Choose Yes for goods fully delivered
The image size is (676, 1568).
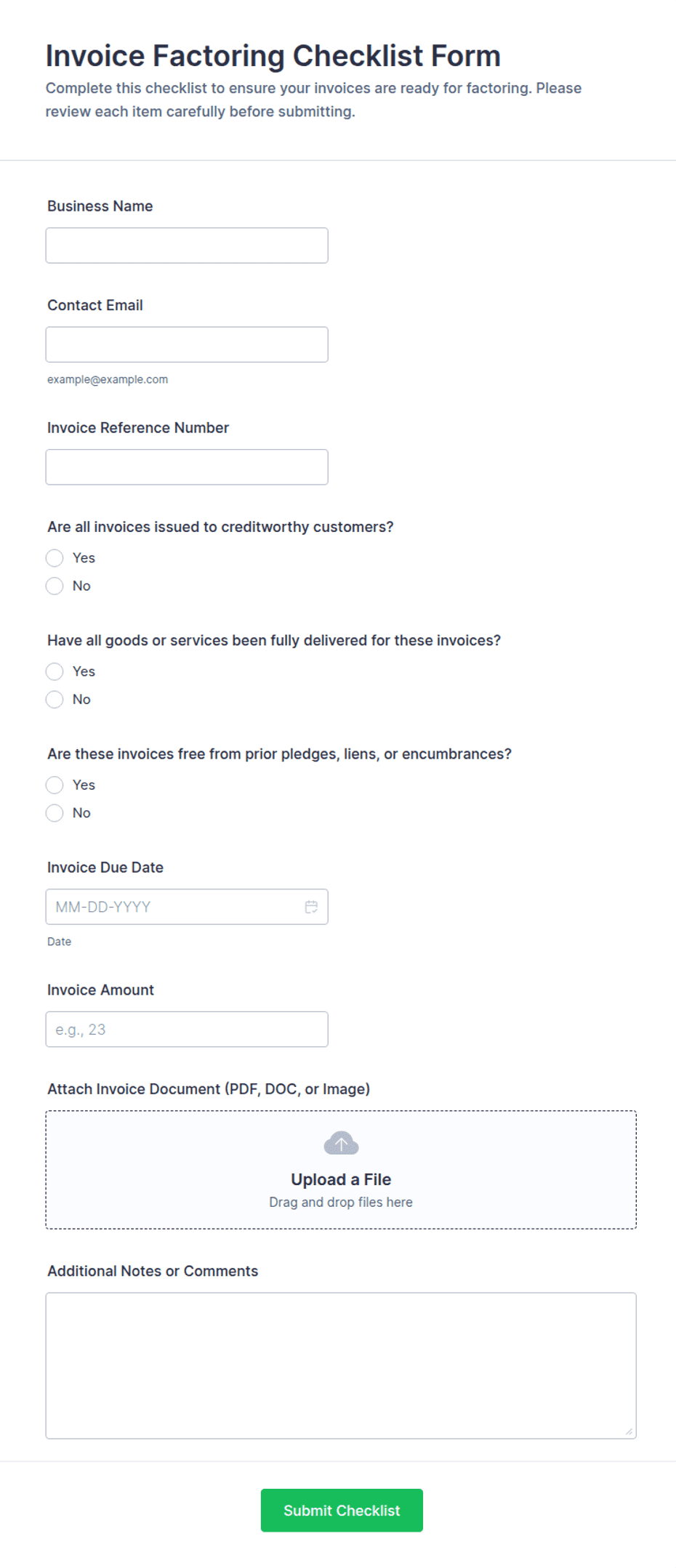(x=55, y=671)
